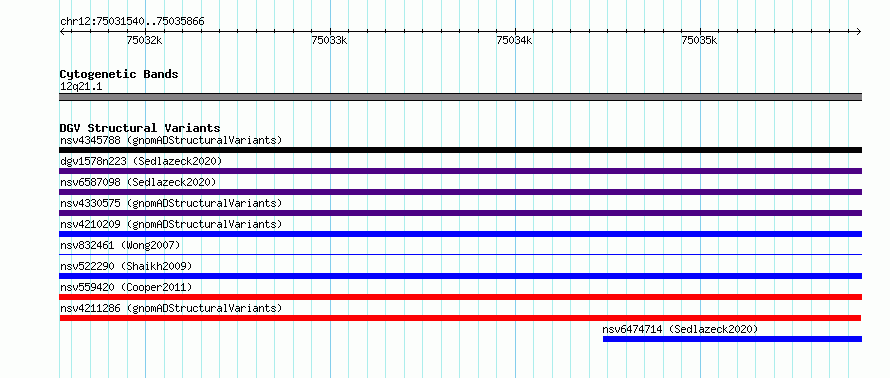Click the nsv4210209 gnomAD variant label
The image size is (890, 378).
click(171, 224)
